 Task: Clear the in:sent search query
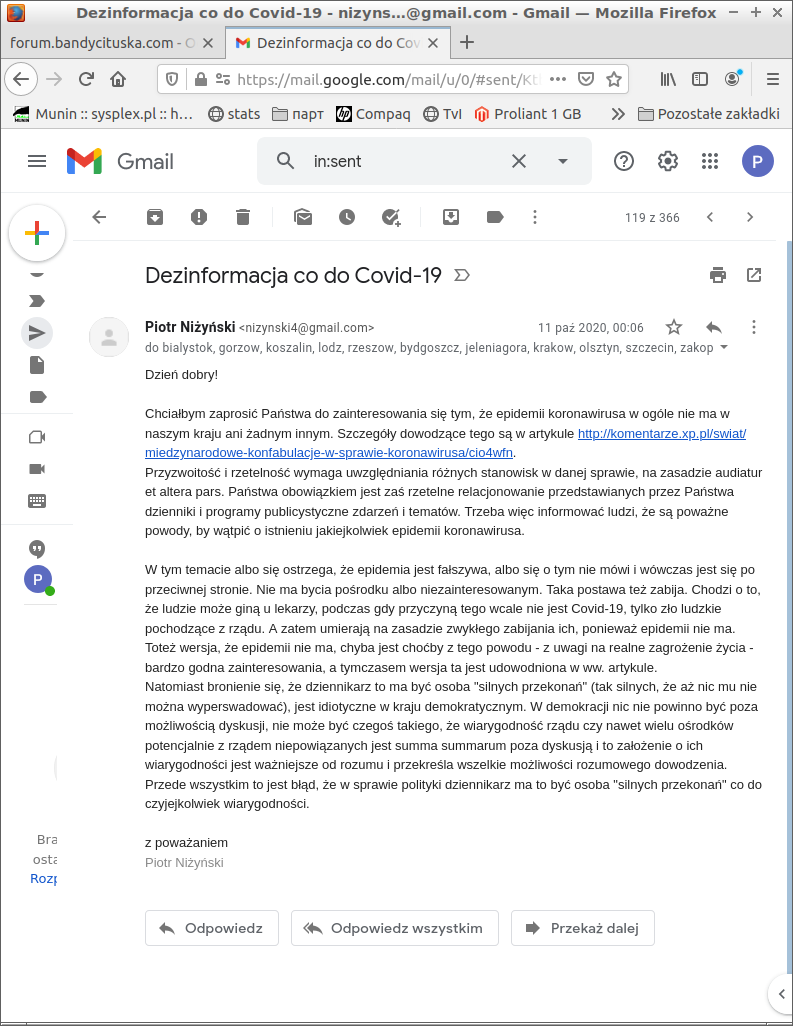[x=519, y=161]
